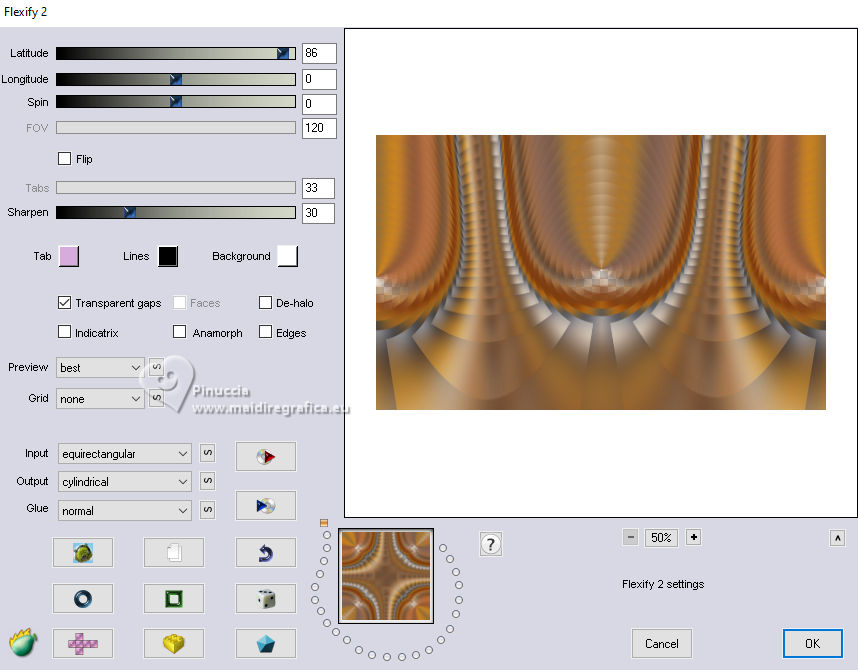Click the green globe face button
Screen dimensions: 858x670
83,552
